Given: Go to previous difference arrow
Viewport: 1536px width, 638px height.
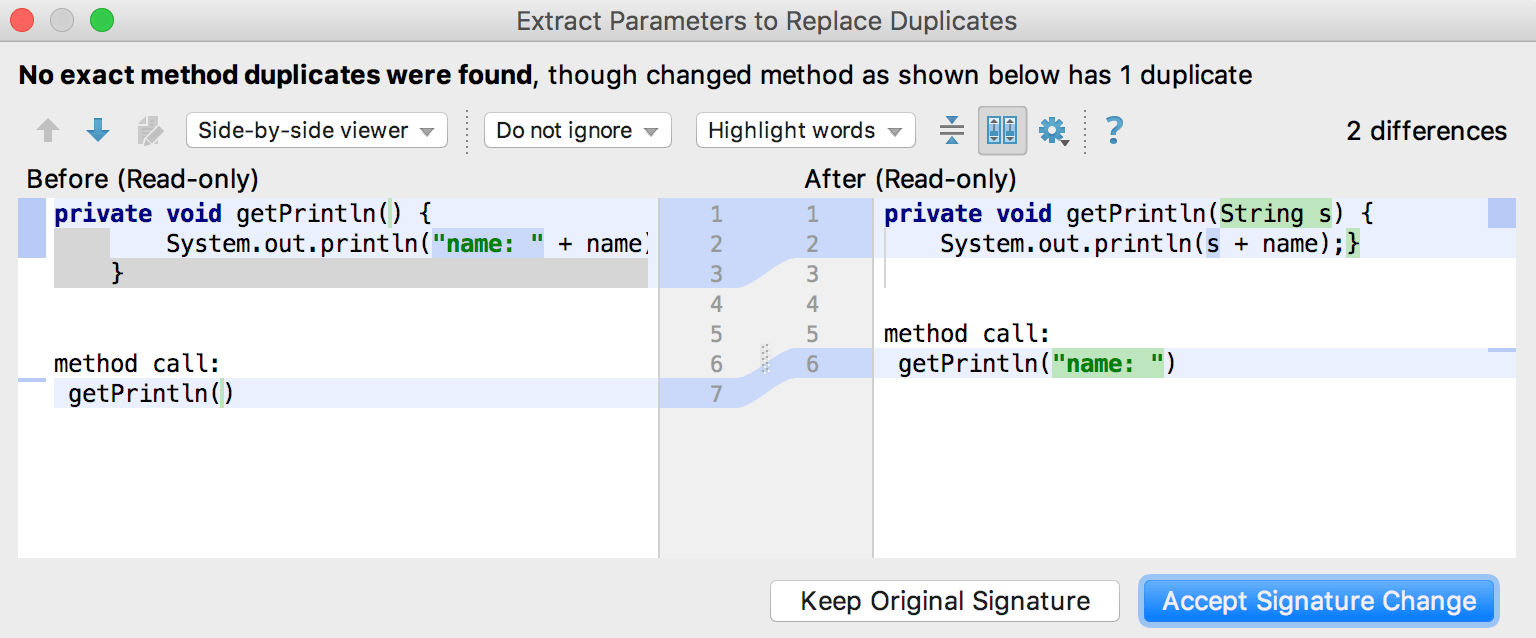Looking at the screenshot, I should (x=48, y=131).
